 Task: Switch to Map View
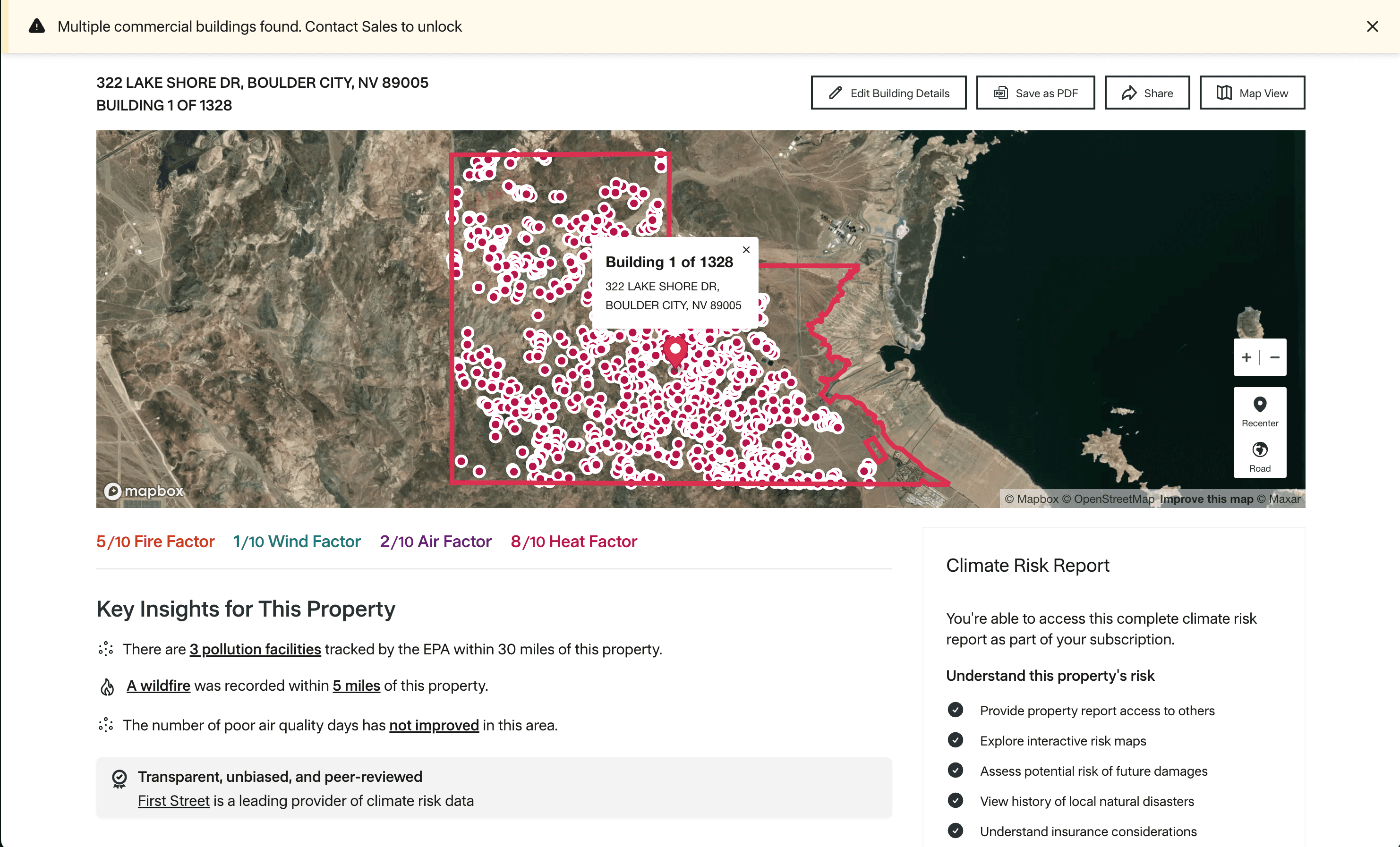(x=1252, y=93)
